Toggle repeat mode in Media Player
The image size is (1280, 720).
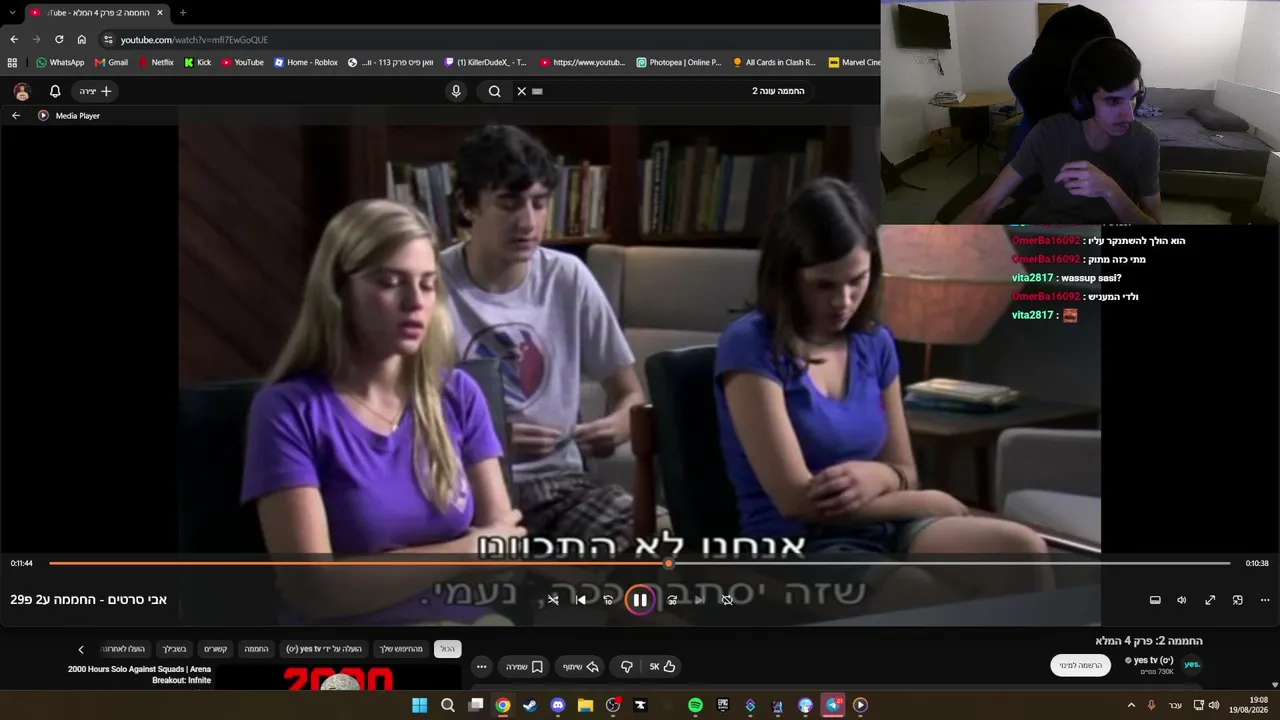727,600
